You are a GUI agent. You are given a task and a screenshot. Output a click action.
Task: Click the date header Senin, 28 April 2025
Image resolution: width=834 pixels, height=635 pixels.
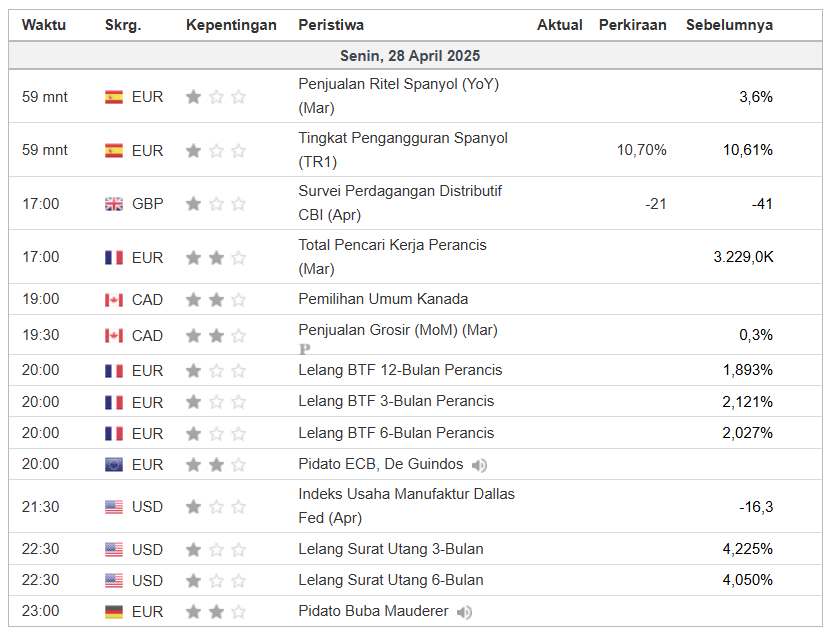click(x=410, y=56)
